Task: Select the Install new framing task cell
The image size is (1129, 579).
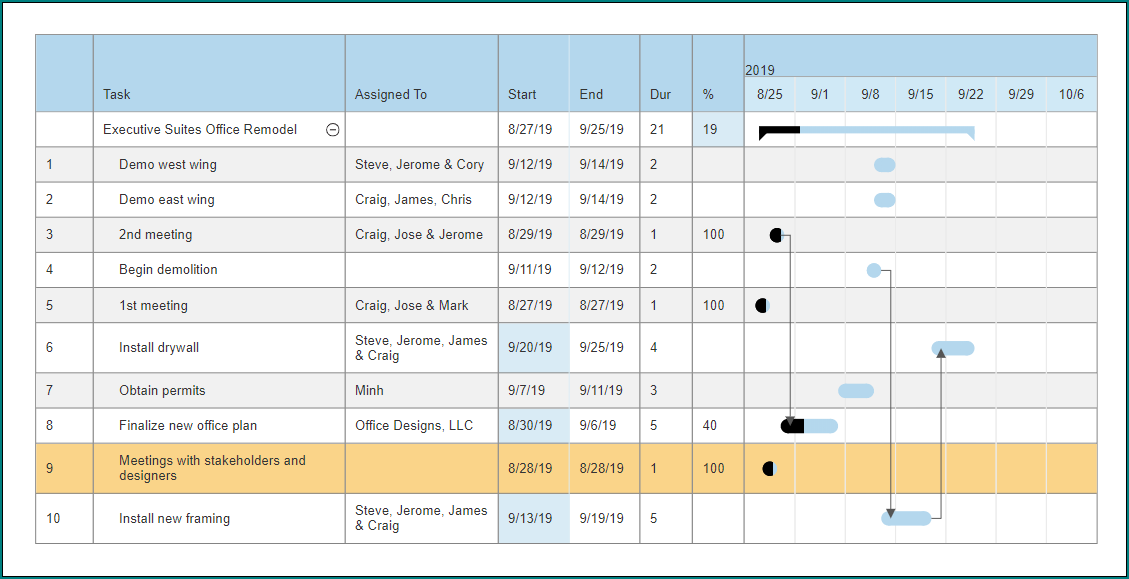Action: pos(219,519)
